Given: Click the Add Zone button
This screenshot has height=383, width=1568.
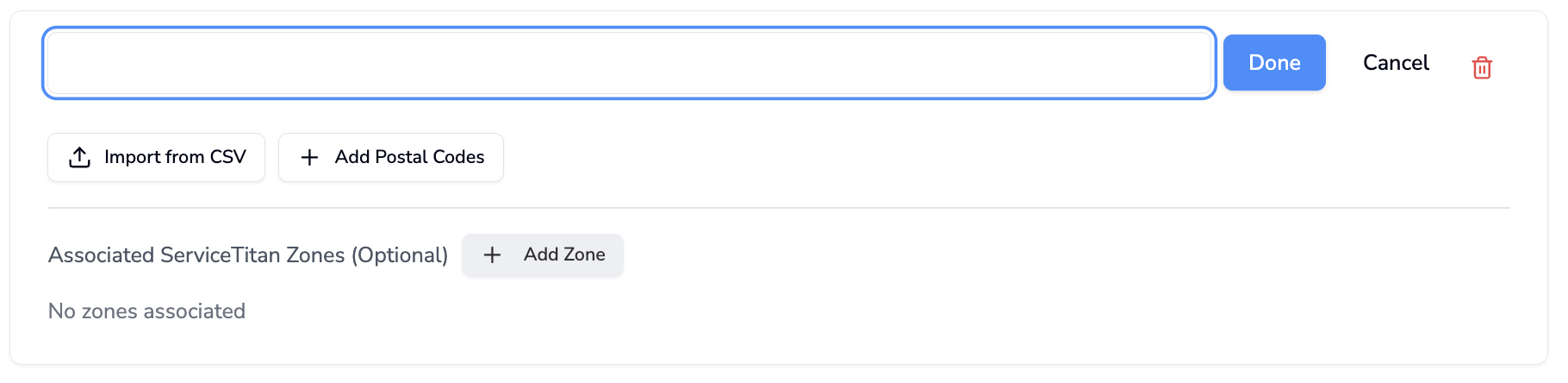Looking at the screenshot, I should [543, 254].
